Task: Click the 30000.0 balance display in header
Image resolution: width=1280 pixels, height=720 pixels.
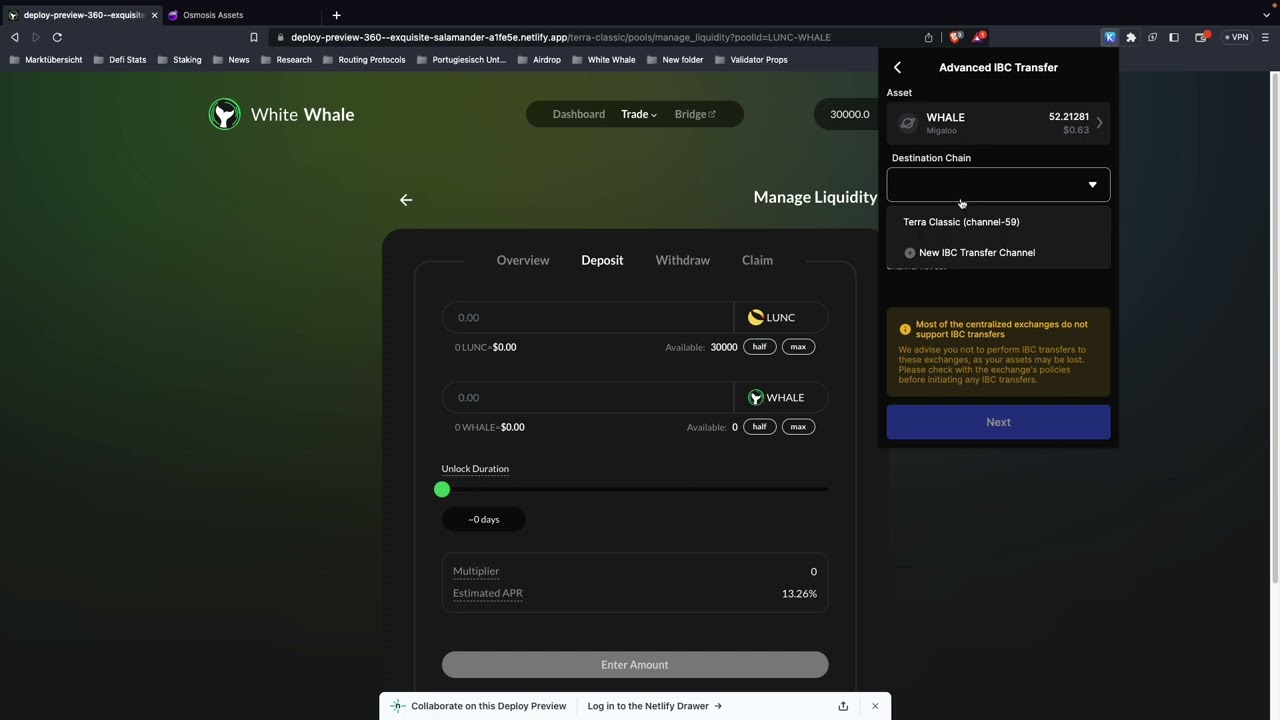Action: (x=850, y=114)
